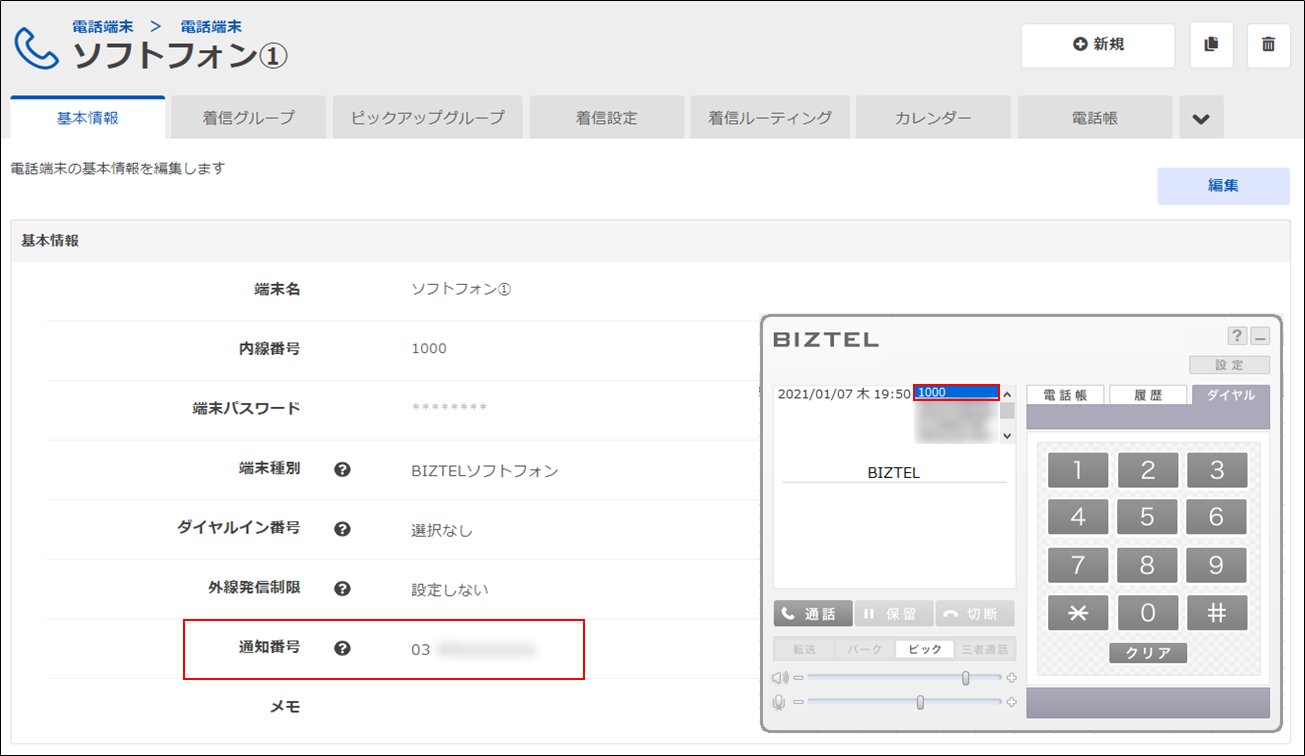Click the 編集 edit button
The image size is (1305, 756).
(x=1223, y=186)
